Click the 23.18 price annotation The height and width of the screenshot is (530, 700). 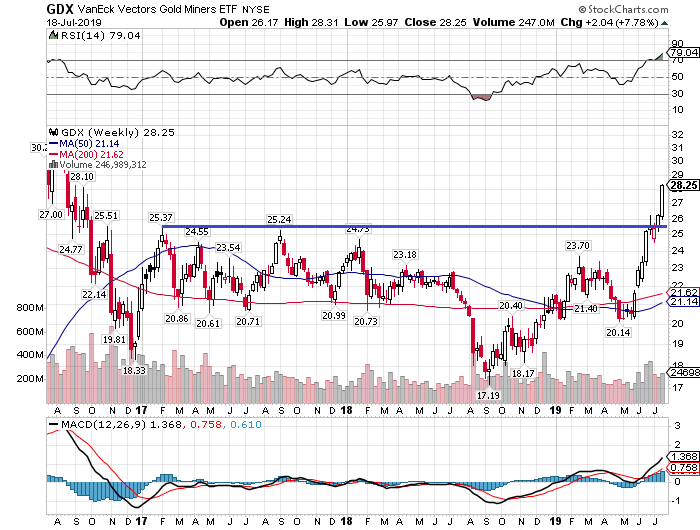[405, 255]
